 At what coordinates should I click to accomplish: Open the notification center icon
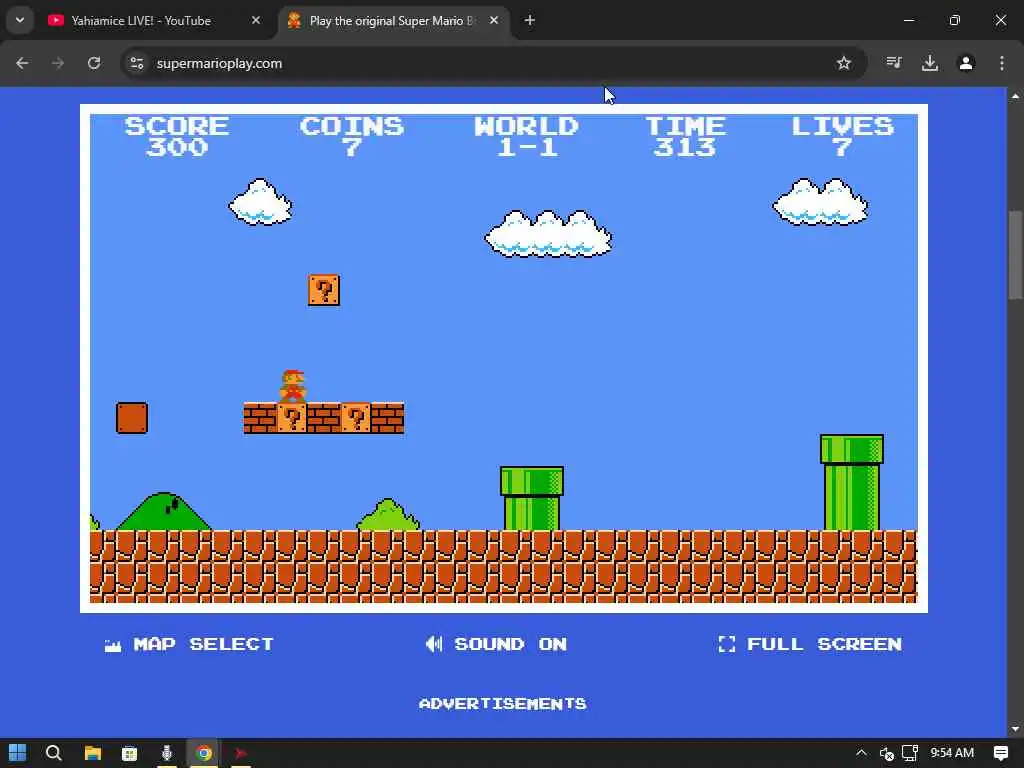pos(1000,753)
